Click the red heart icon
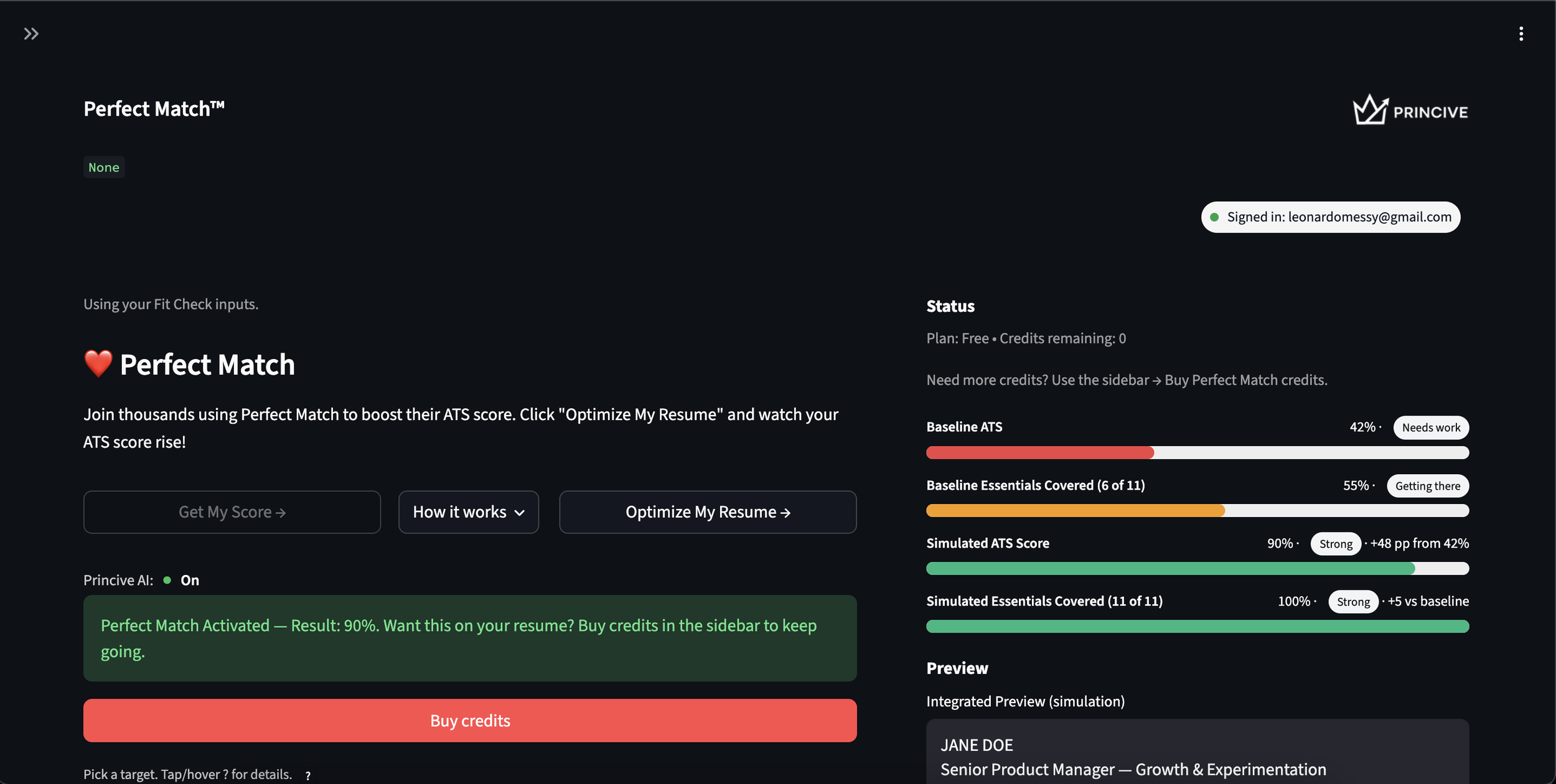 pyautogui.click(x=98, y=364)
